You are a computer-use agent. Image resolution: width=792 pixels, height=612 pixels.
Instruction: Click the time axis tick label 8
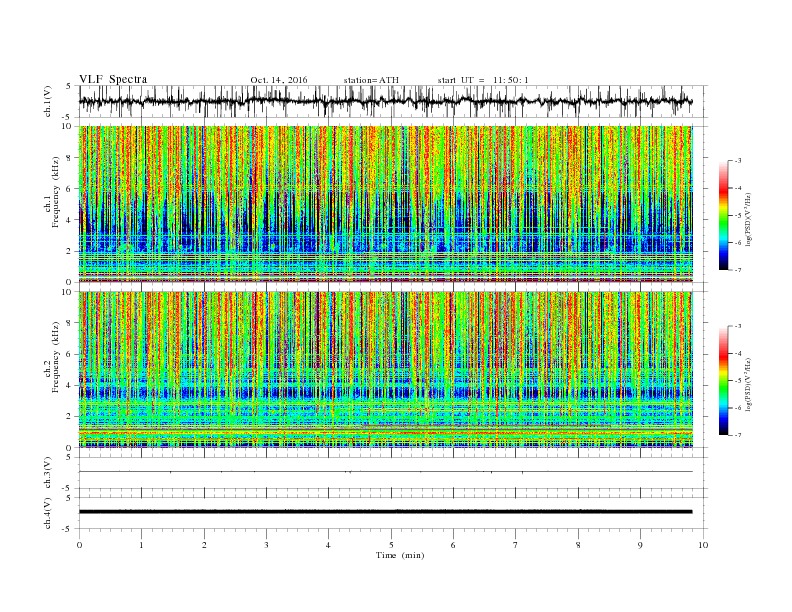pos(578,545)
